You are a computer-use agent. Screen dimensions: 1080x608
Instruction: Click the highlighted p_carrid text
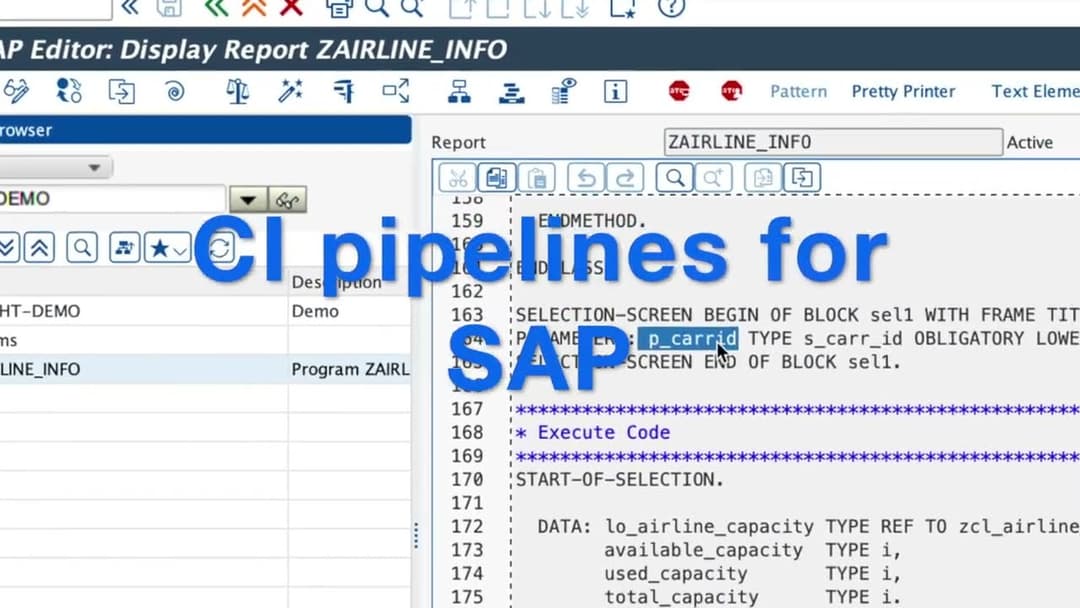[x=688, y=339]
